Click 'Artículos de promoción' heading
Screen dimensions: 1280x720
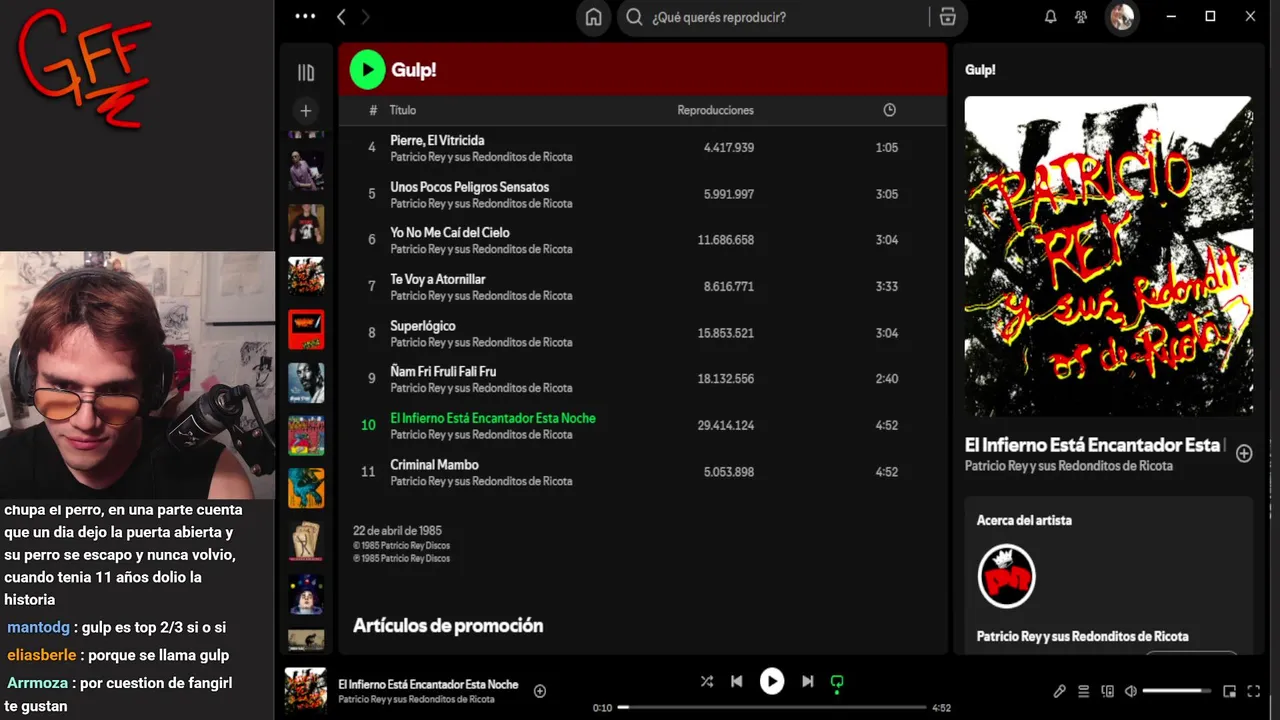tap(448, 626)
